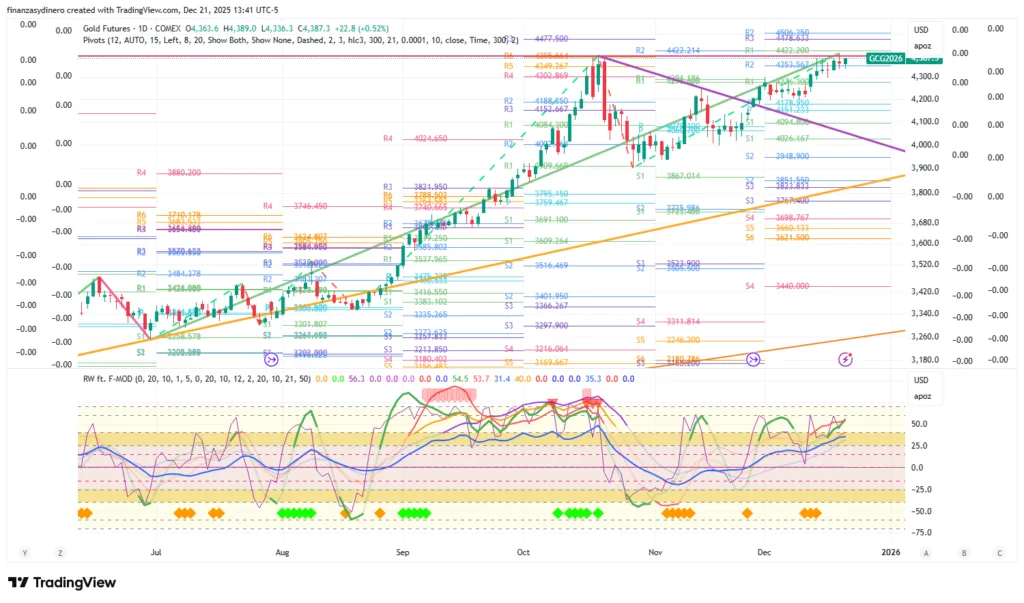Click the Y scale letter on the time axis

pyautogui.click(x=26, y=552)
